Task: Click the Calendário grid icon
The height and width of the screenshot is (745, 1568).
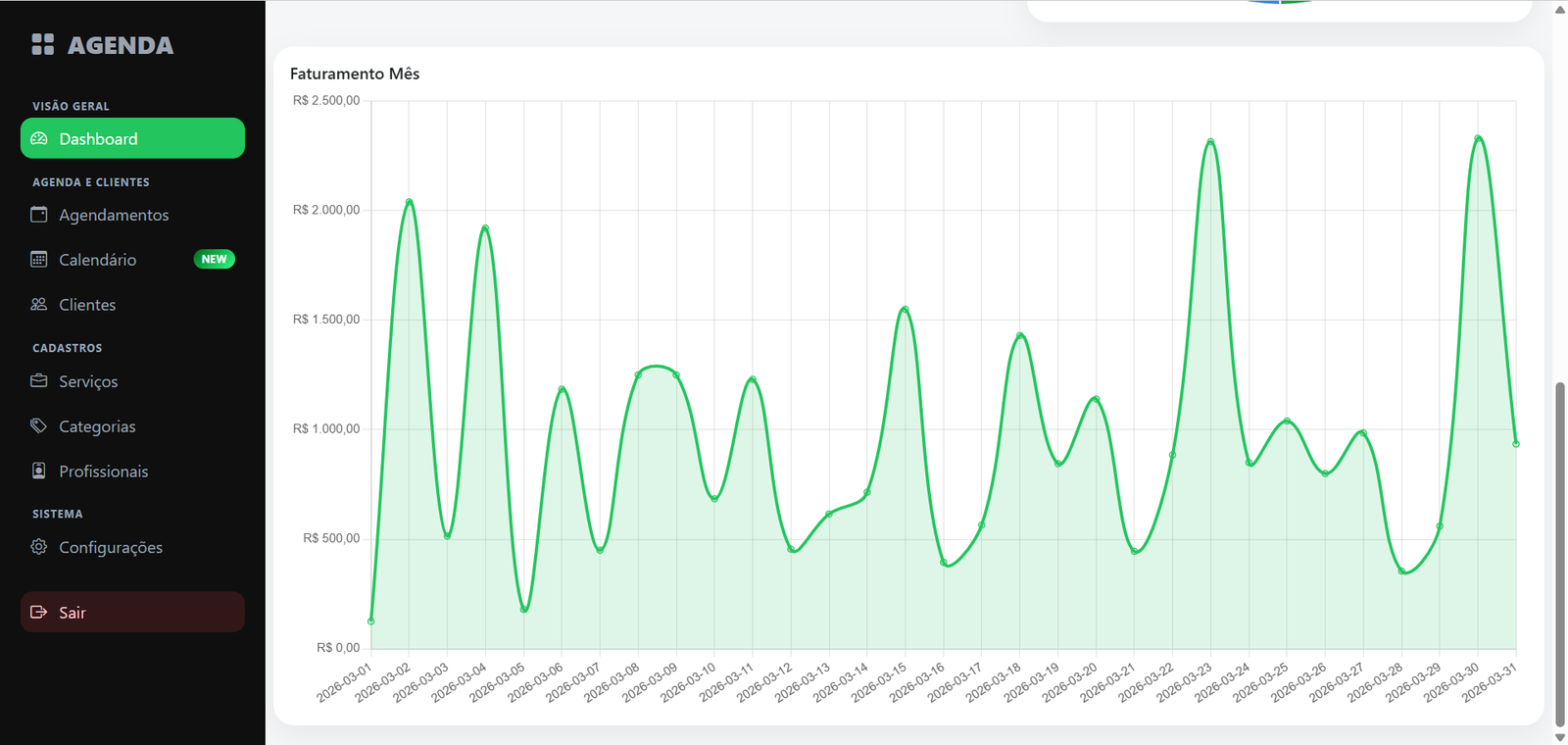Action: 39,260
